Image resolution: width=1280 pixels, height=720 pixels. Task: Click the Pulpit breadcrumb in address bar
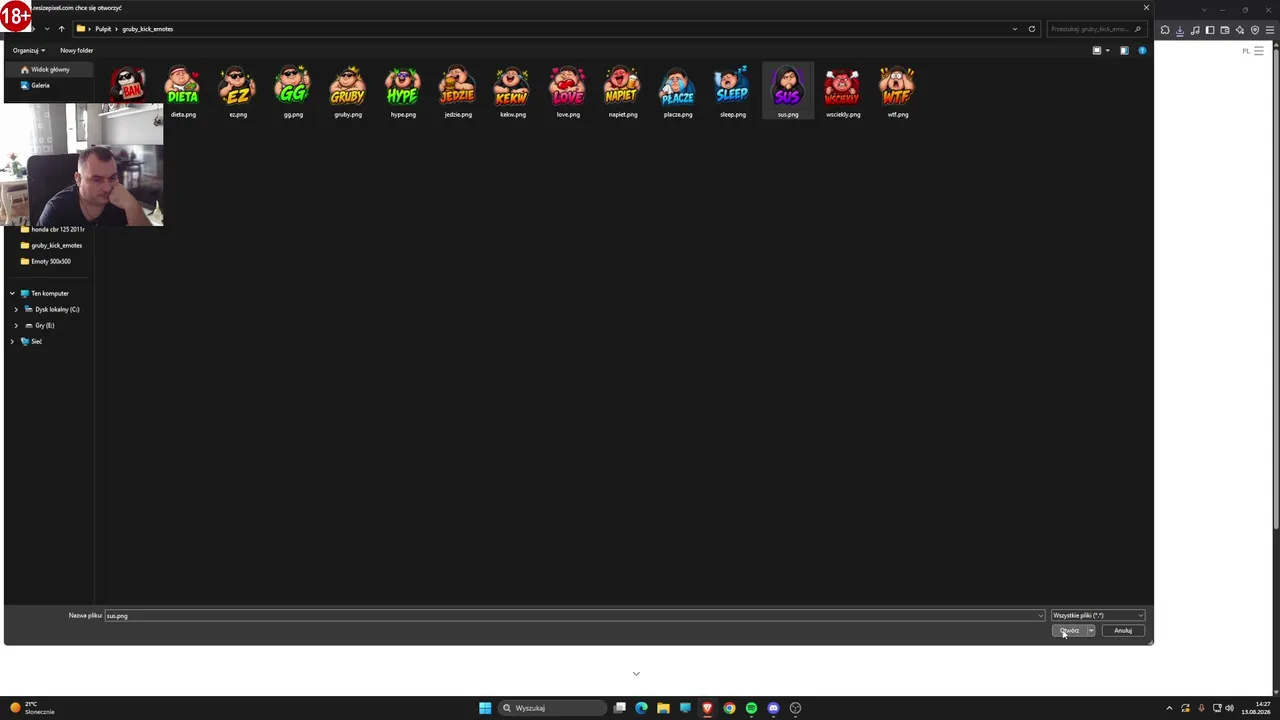pos(103,29)
